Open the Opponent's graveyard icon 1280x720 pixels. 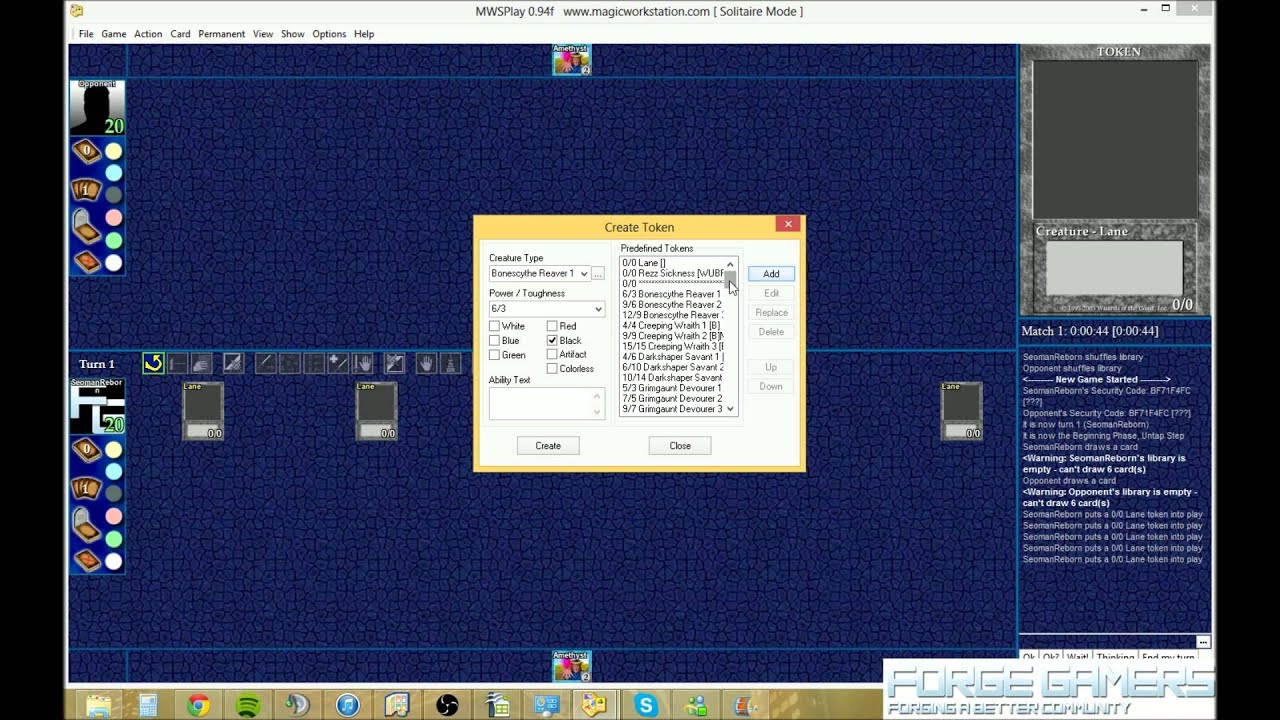pyautogui.click(x=86, y=227)
